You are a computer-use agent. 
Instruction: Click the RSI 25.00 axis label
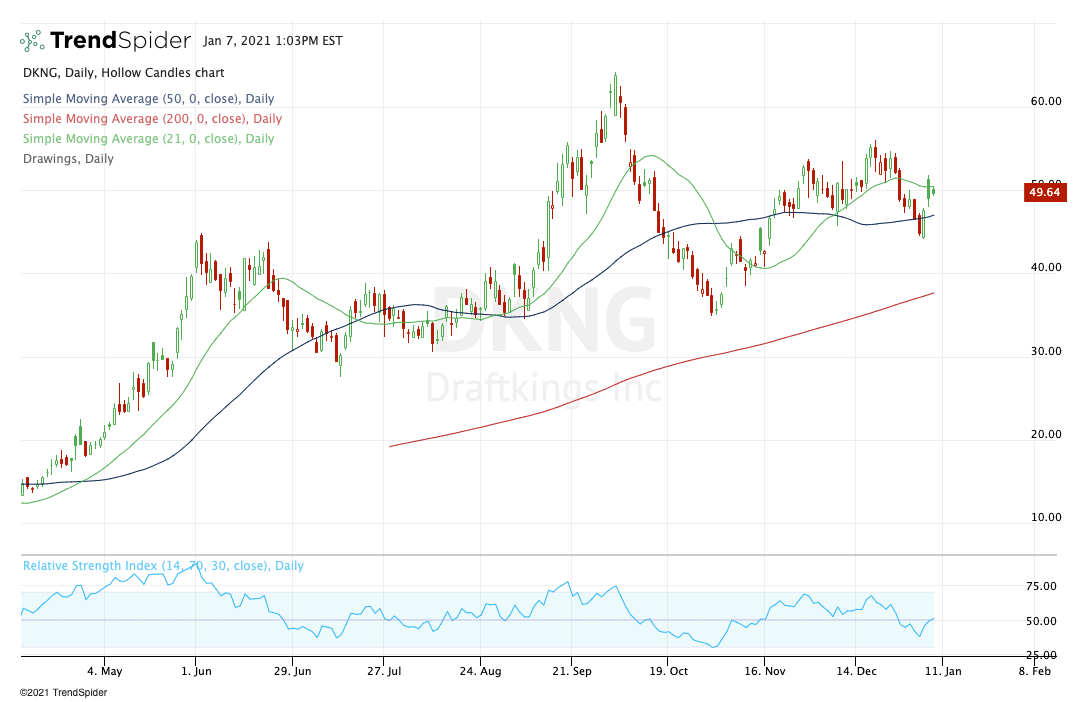coord(1041,655)
